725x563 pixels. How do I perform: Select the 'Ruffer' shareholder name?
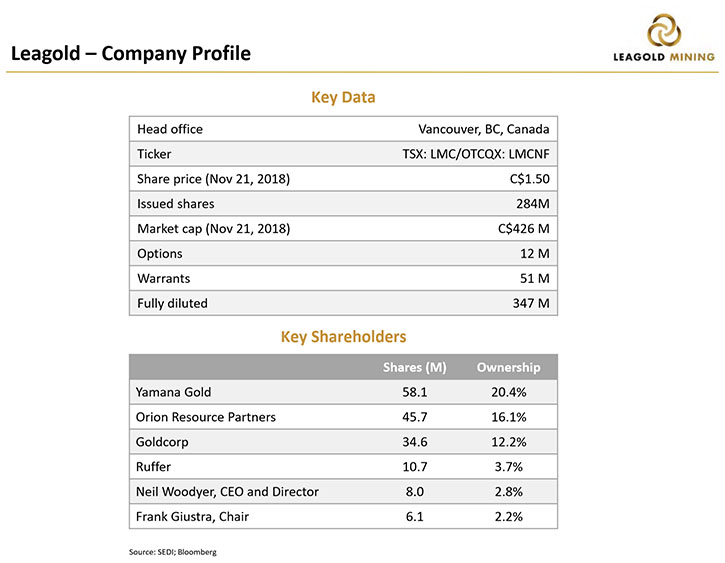[x=153, y=467]
